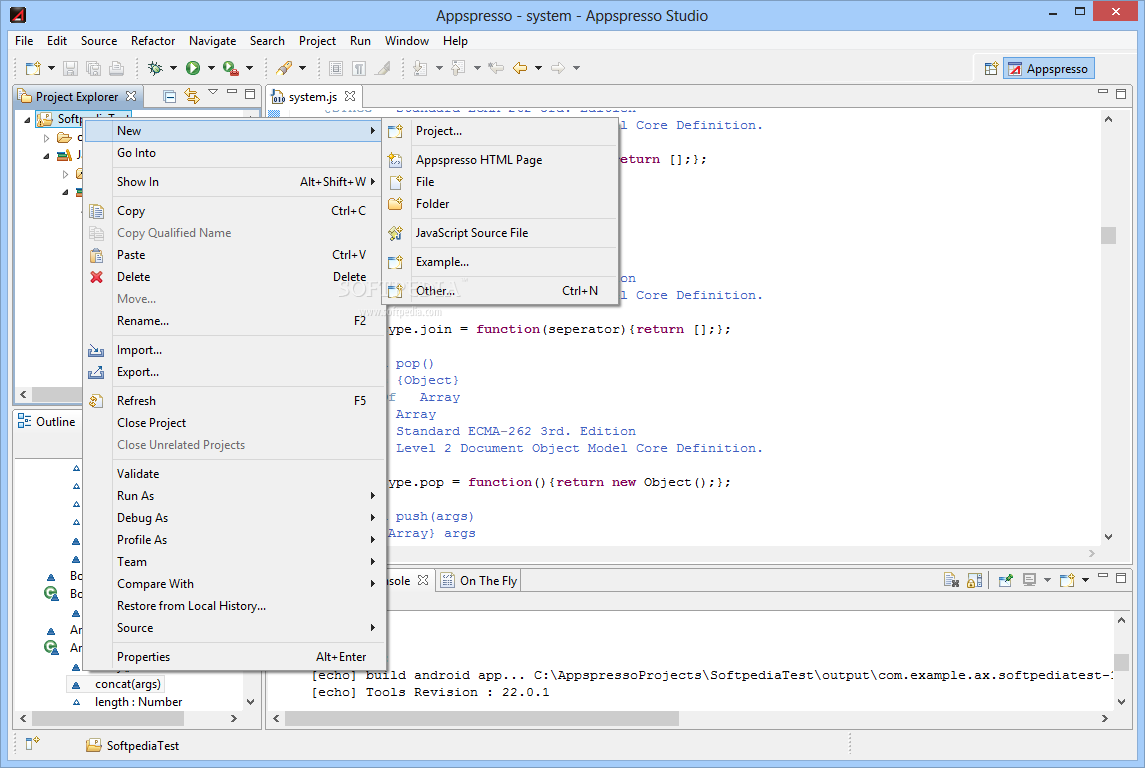Toggle Pin Console green pin icon
The height and width of the screenshot is (768, 1145).
[1006, 580]
